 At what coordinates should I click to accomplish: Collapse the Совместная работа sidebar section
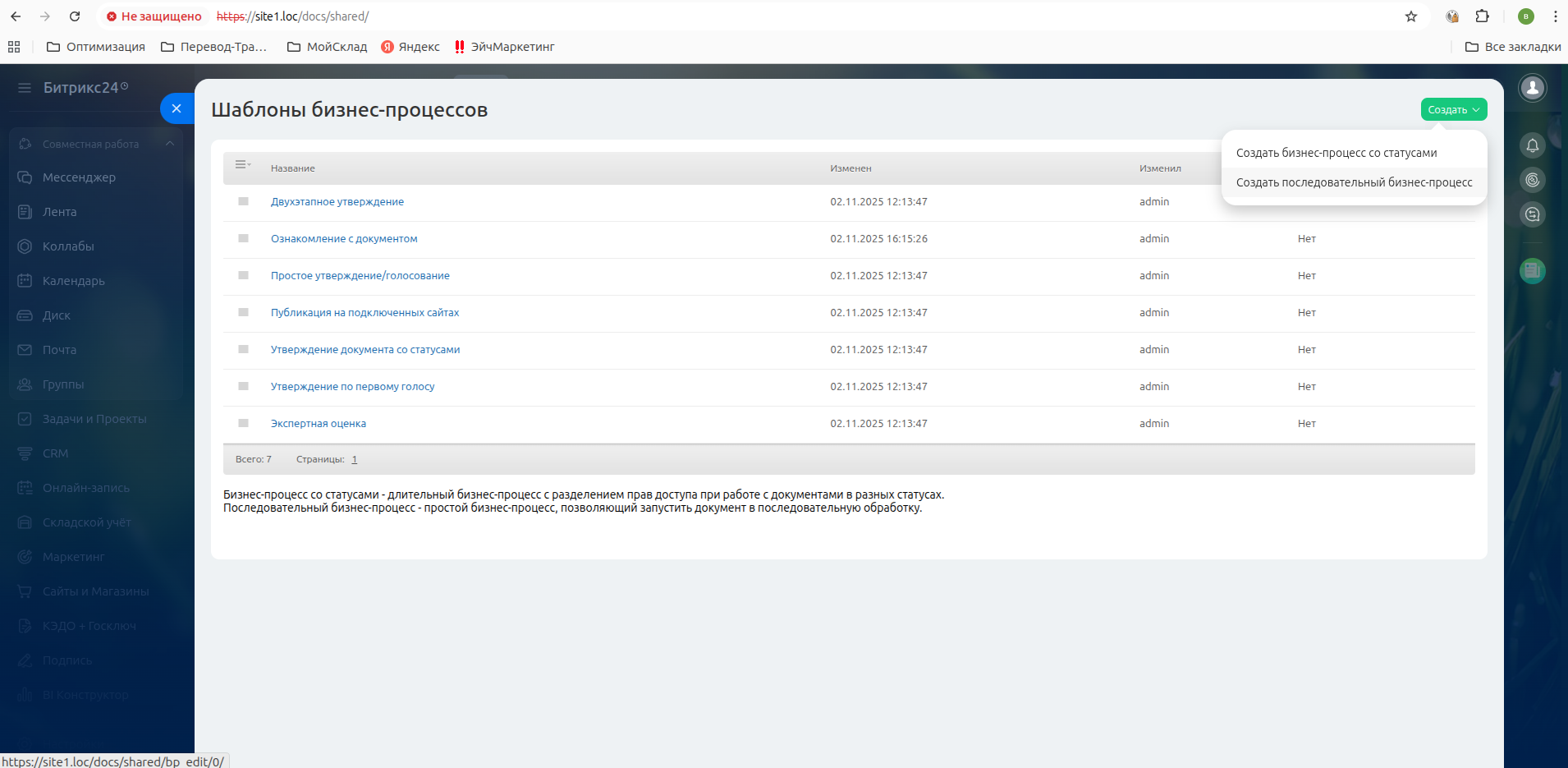pos(170,144)
